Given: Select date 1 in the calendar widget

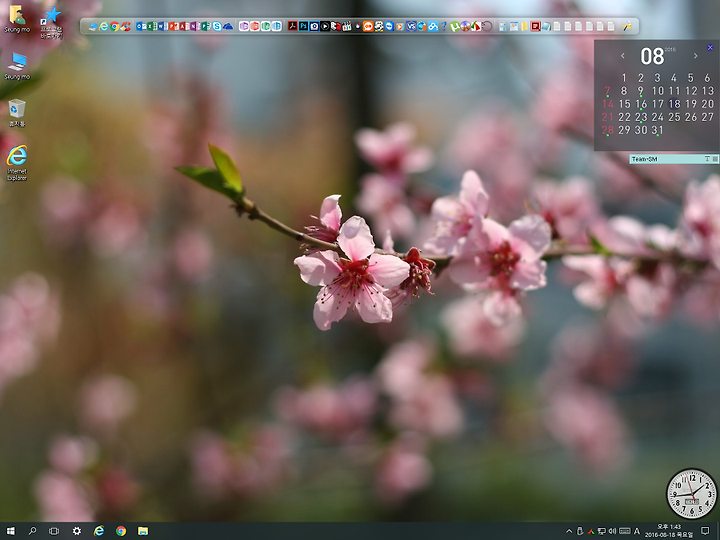Looking at the screenshot, I should [624, 78].
